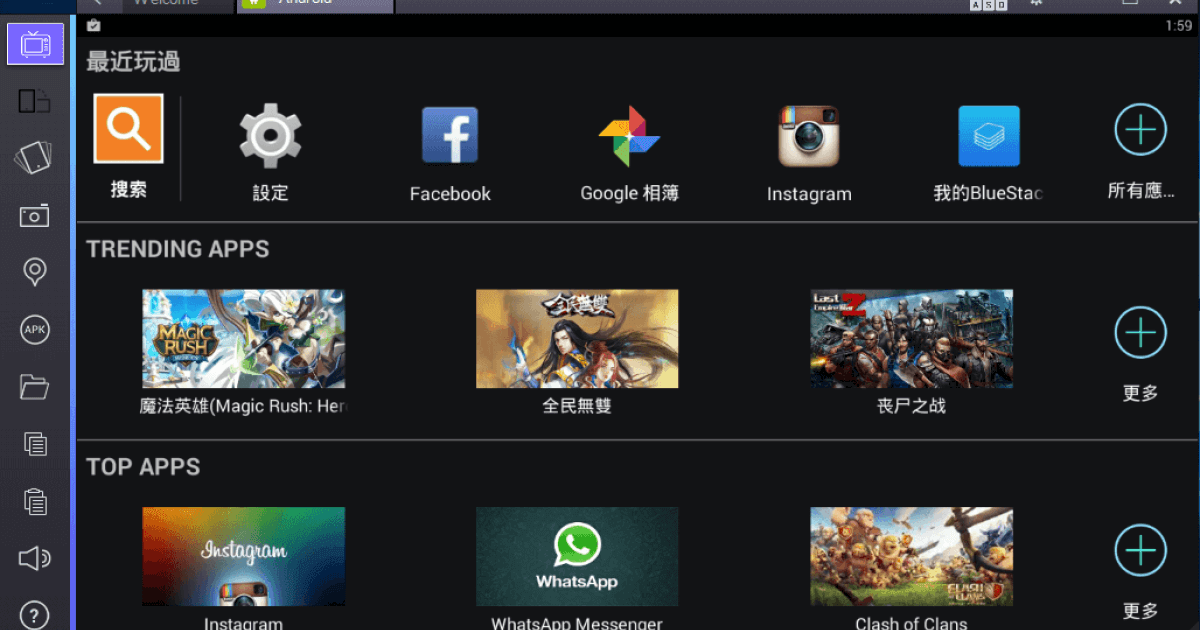Open Instagram banner under Top Apps
The width and height of the screenshot is (1200, 630).
(x=243, y=556)
